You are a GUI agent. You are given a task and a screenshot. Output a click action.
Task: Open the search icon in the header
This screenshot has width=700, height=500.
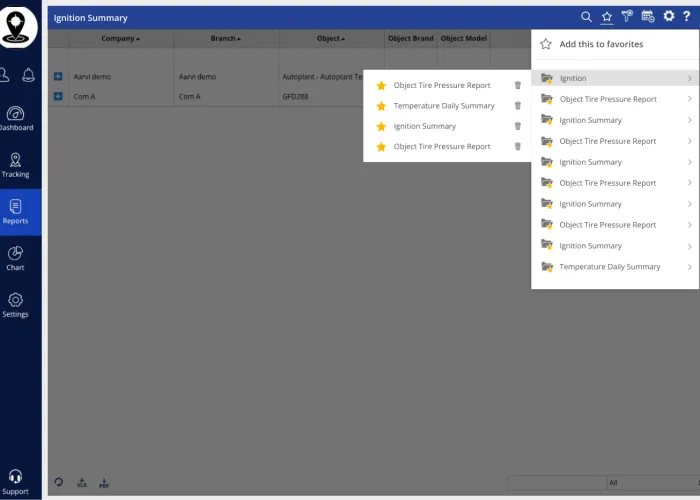[587, 17]
